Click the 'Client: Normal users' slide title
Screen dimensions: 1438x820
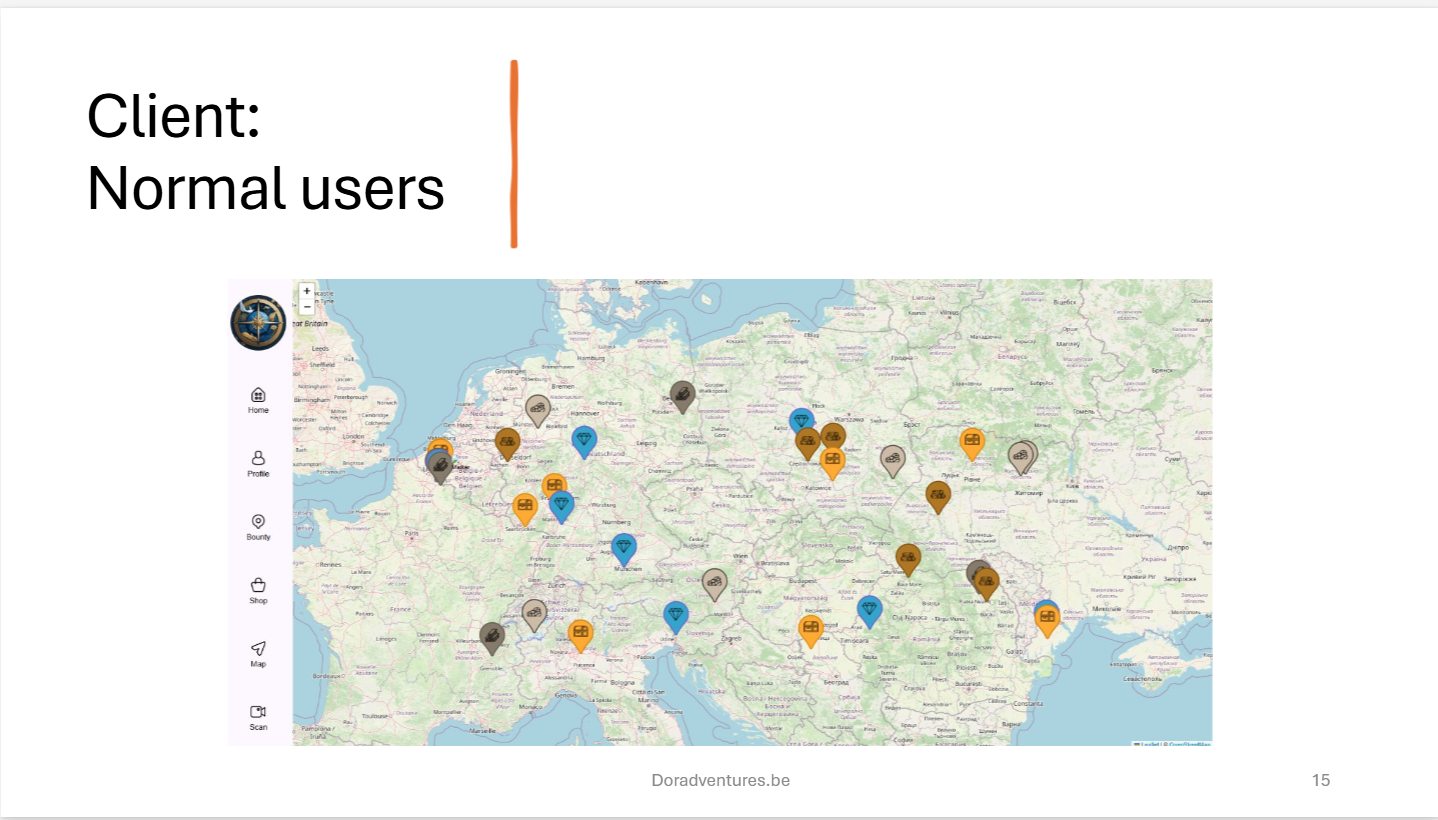pyautogui.click(x=265, y=152)
